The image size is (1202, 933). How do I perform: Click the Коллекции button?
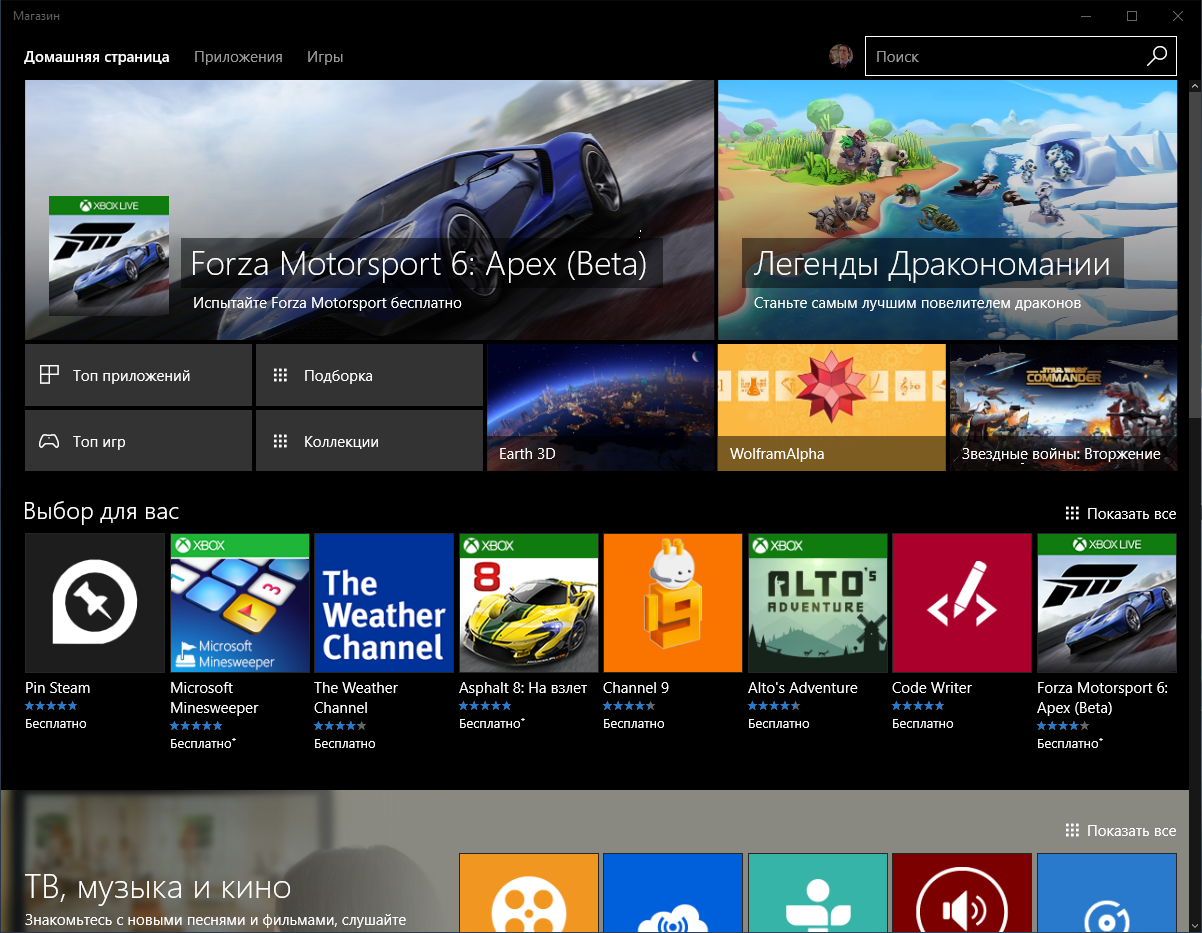[x=369, y=441]
